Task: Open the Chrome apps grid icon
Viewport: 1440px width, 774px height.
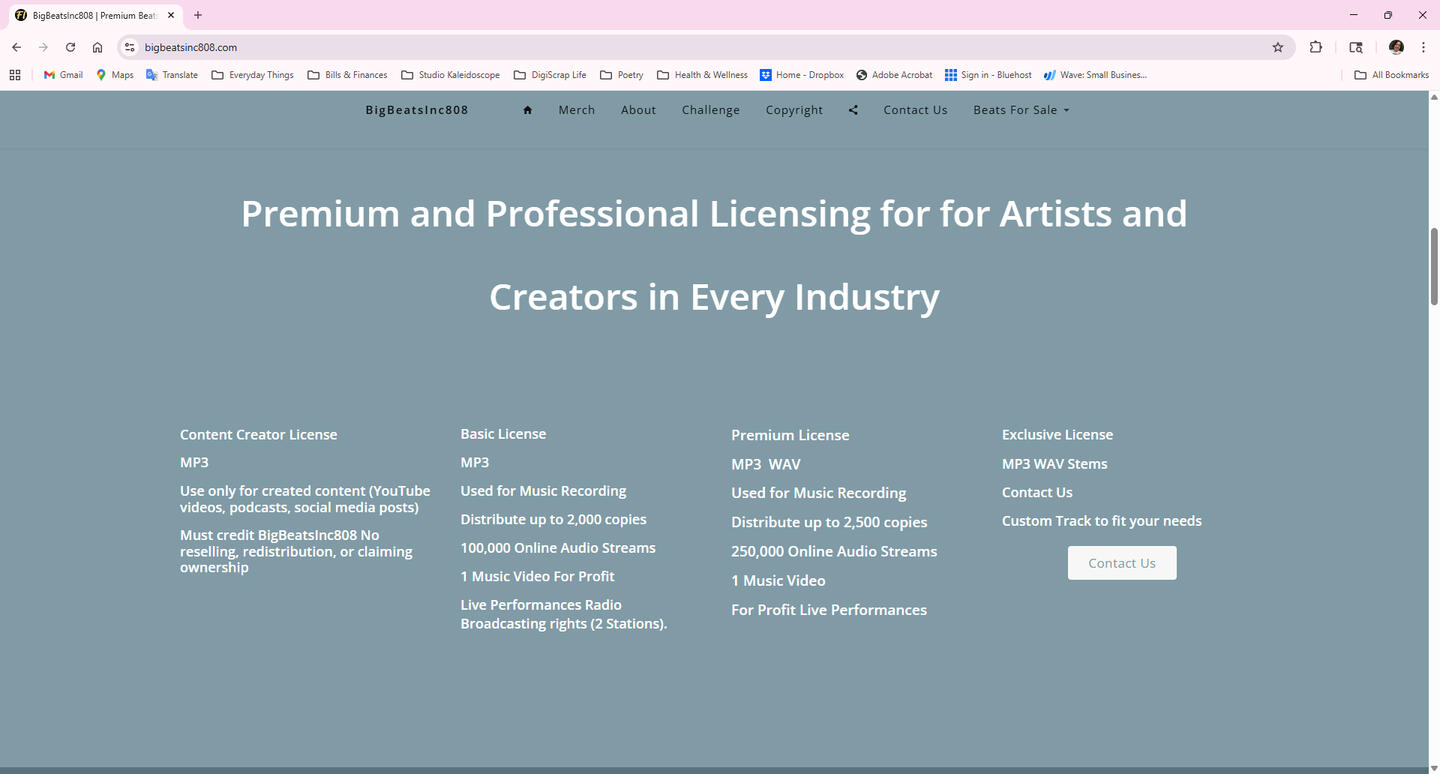Action: pyautogui.click(x=15, y=75)
